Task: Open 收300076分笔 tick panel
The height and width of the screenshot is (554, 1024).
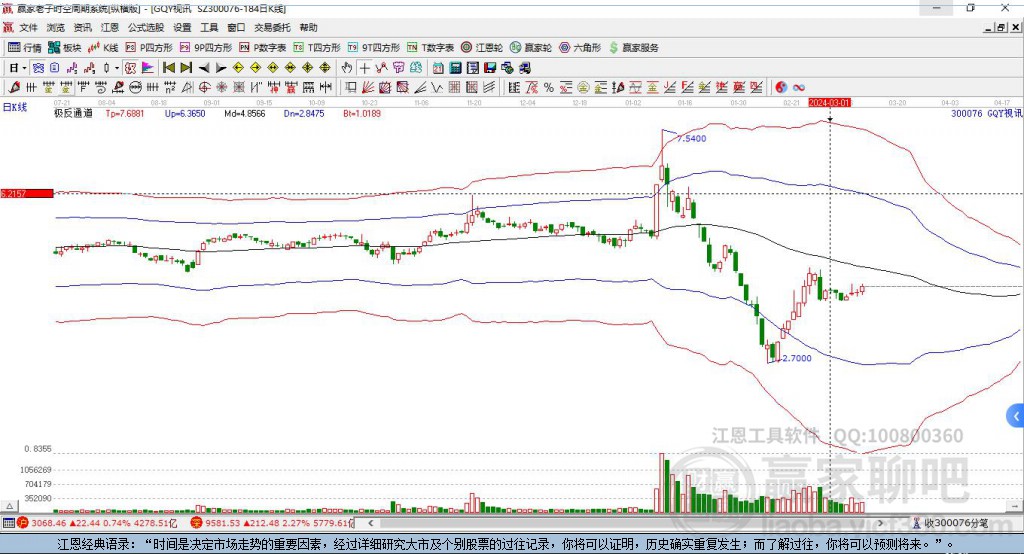Action: coord(951,523)
